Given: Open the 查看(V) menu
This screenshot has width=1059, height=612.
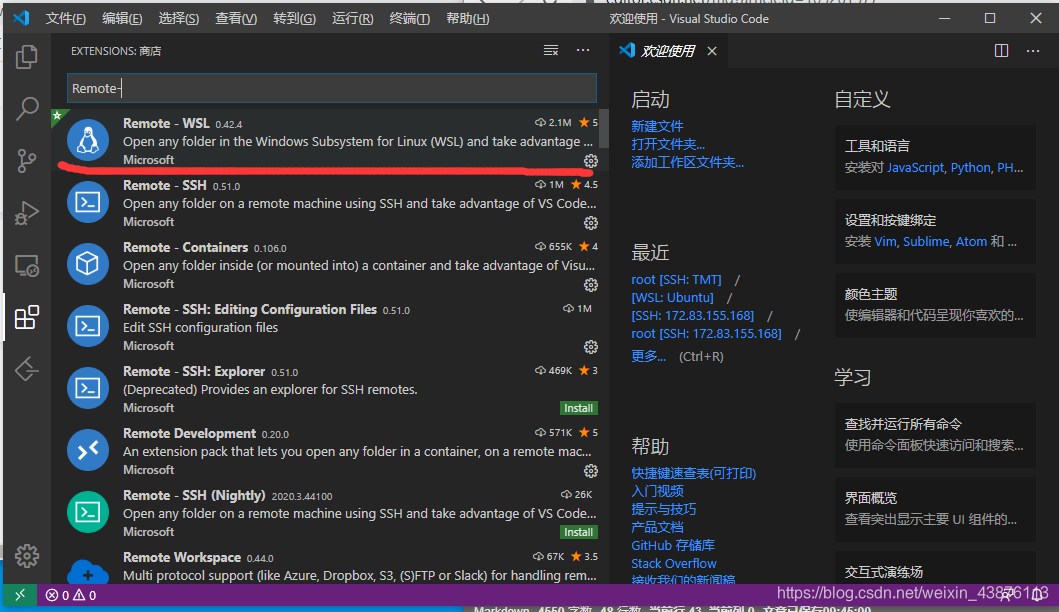Looking at the screenshot, I should pyautogui.click(x=236, y=18).
